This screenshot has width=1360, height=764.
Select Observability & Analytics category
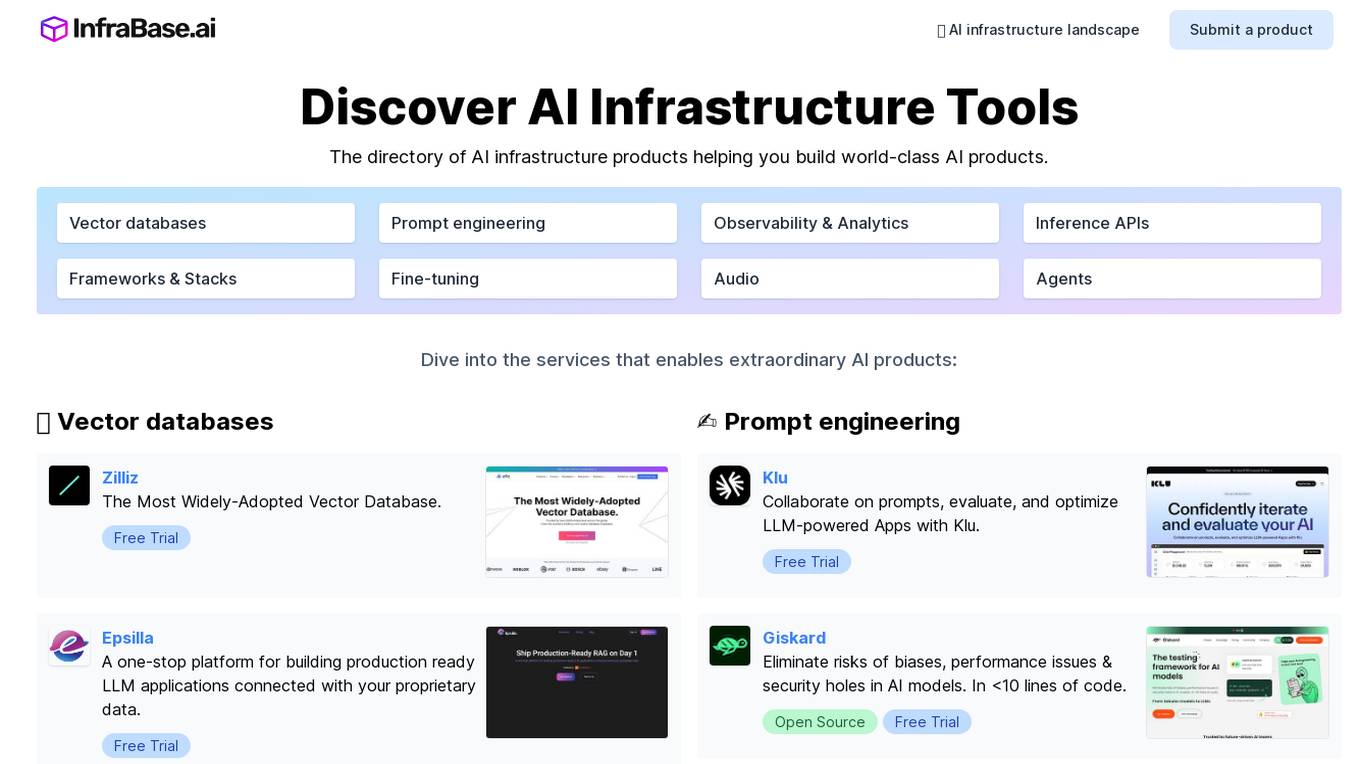pos(850,223)
